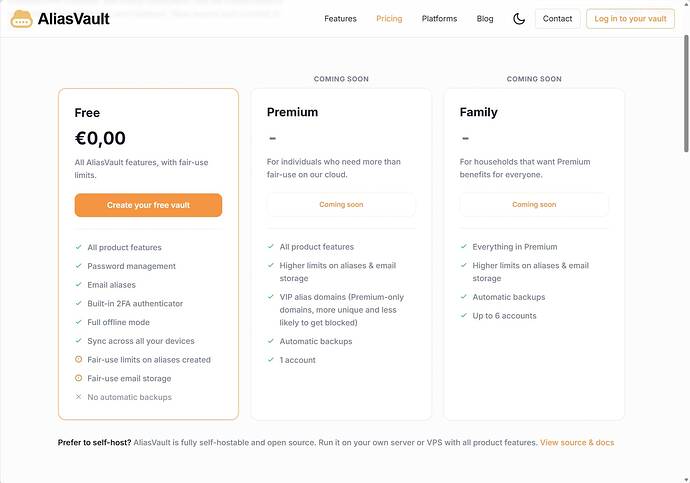Visit the Blog page from navigation
The height and width of the screenshot is (483, 690).
(484, 19)
